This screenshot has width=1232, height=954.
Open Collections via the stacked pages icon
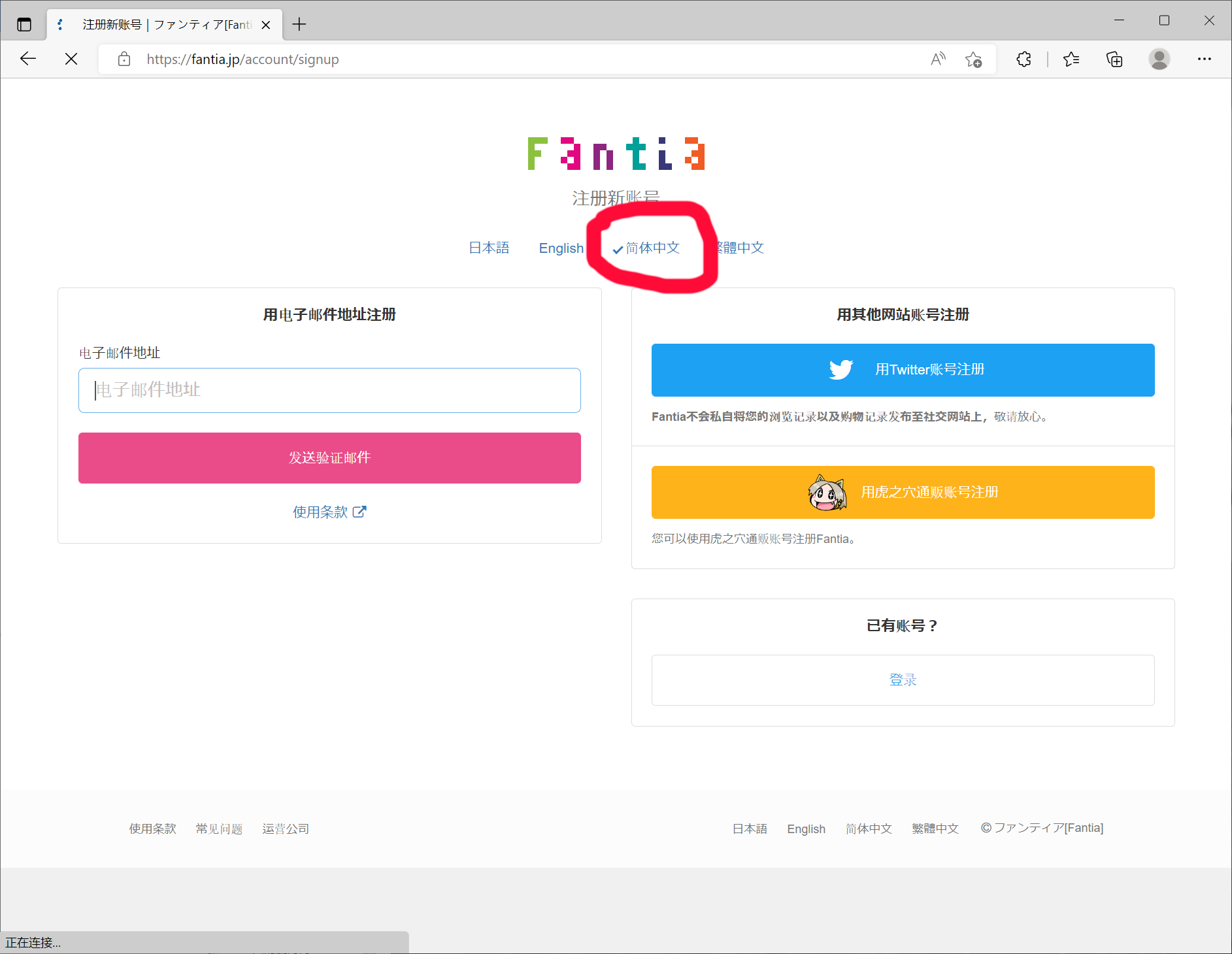click(x=1114, y=59)
